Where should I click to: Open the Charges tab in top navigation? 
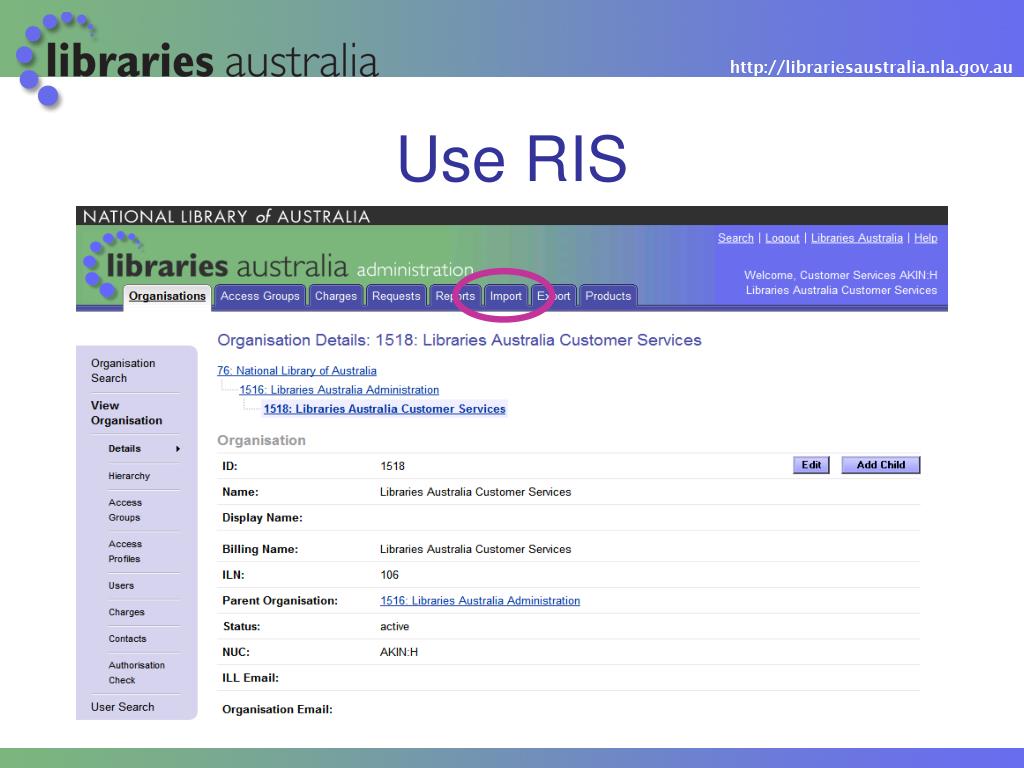pos(336,296)
